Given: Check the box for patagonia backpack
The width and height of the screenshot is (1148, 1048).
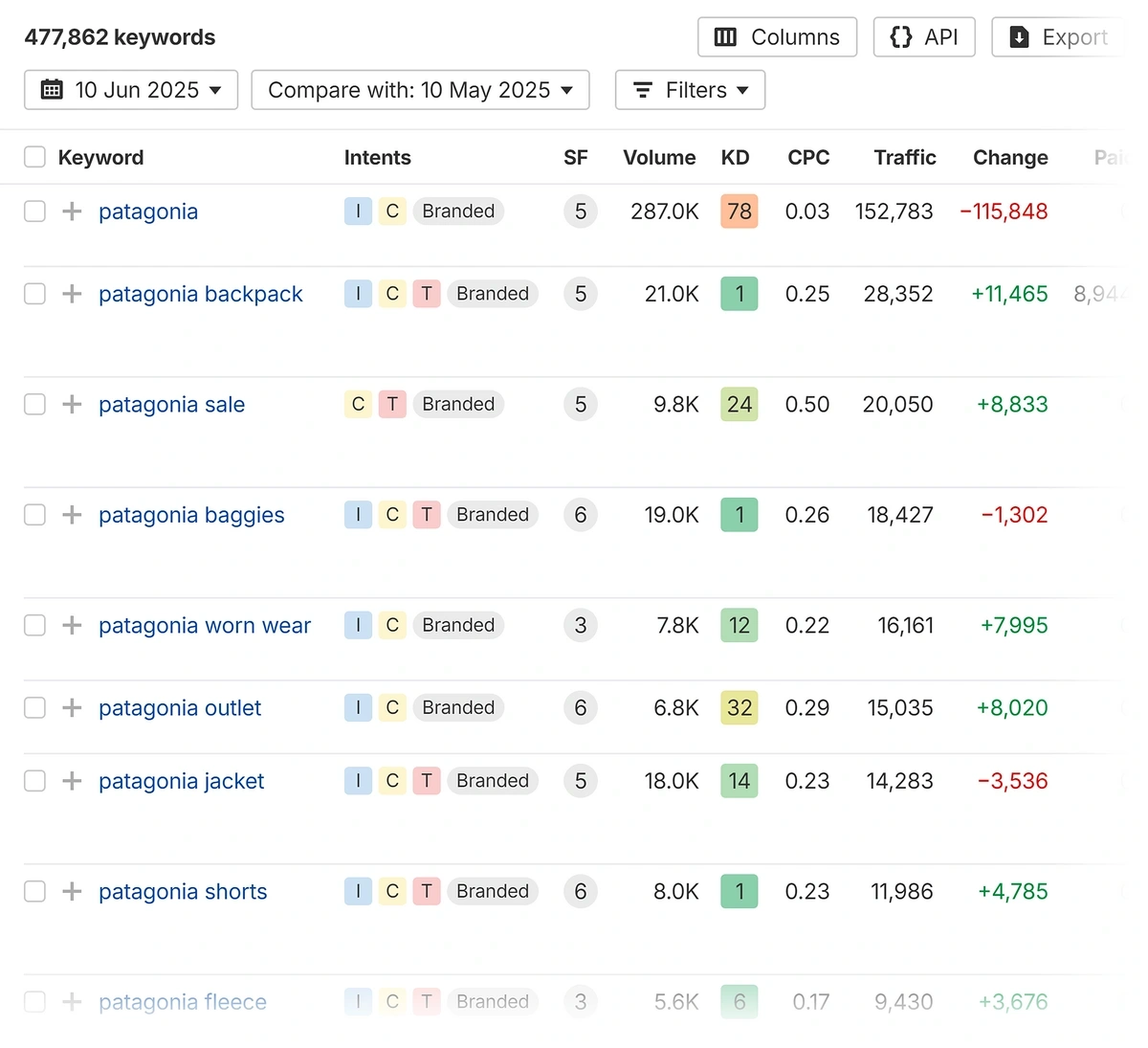Looking at the screenshot, I should click(34, 294).
